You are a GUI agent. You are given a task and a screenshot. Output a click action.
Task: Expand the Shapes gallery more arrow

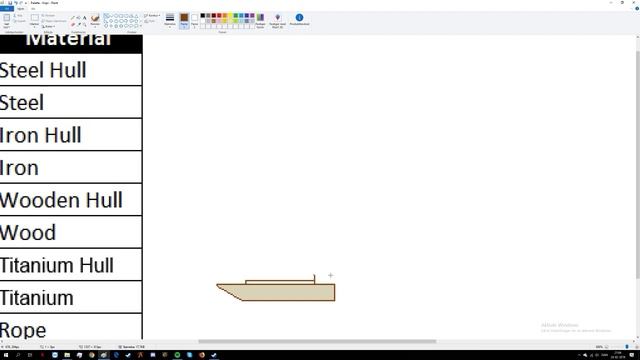coord(141,26)
